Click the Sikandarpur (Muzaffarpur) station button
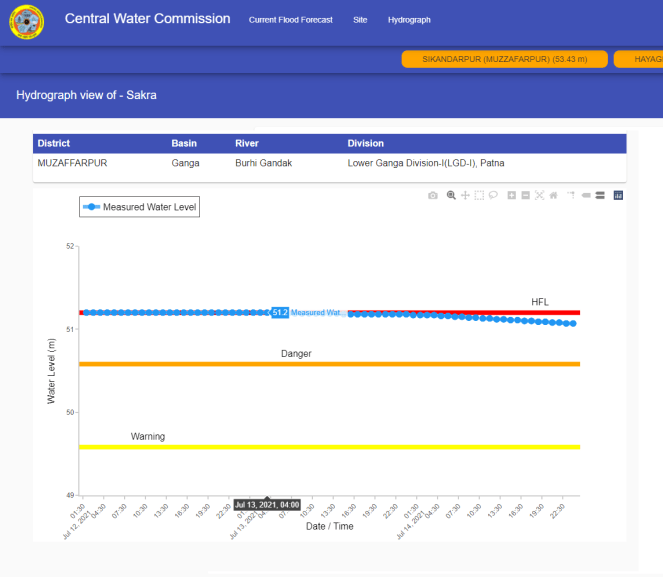The height and width of the screenshot is (577, 663). 505,60
